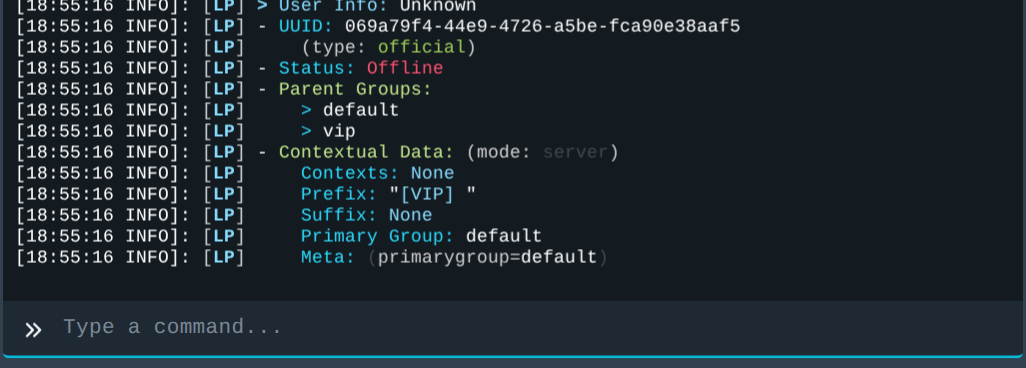
Task: Click the double-chevron prompt icon
Action: (x=33, y=329)
